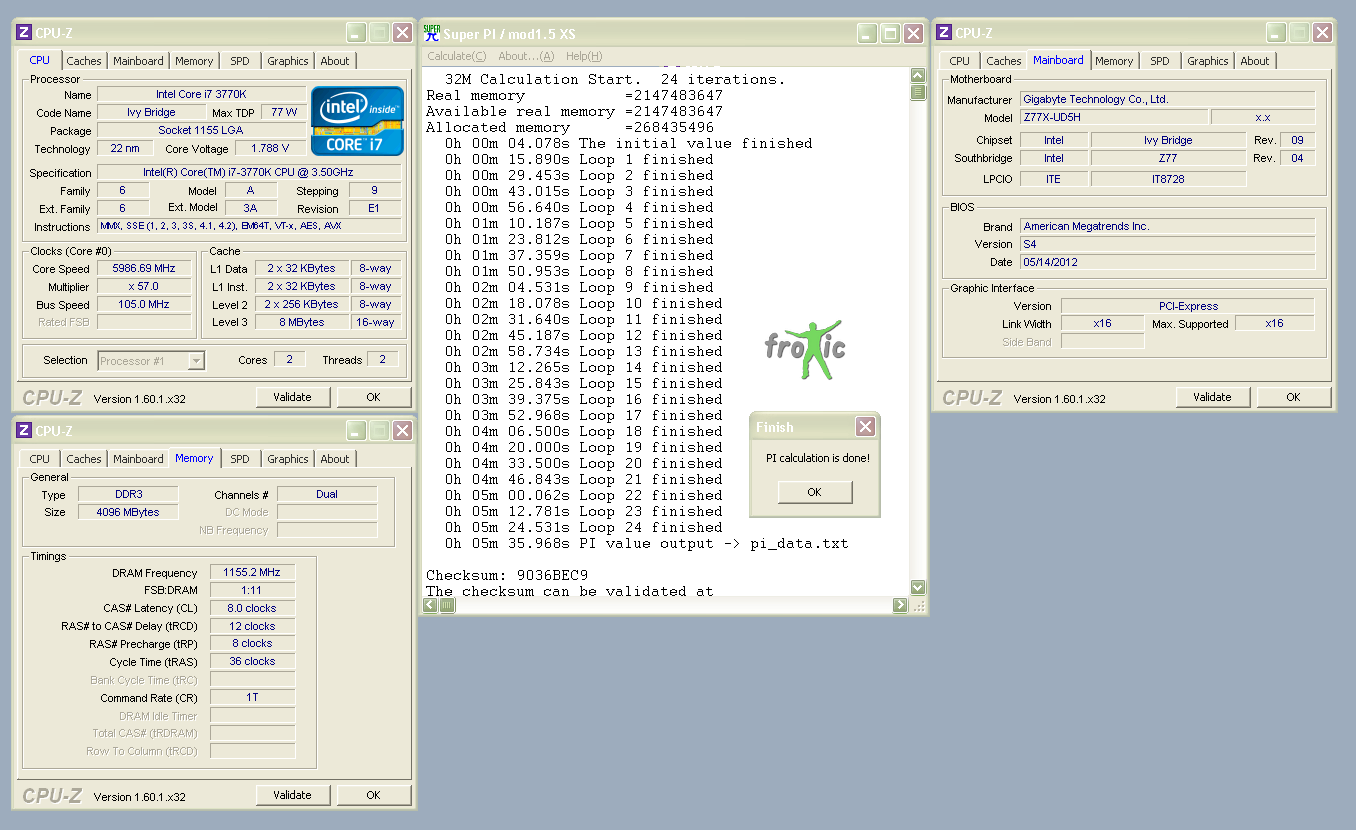Click the Level 3 cache value 8 MBytes
The image size is (1356, 830).
pos(301,322)
